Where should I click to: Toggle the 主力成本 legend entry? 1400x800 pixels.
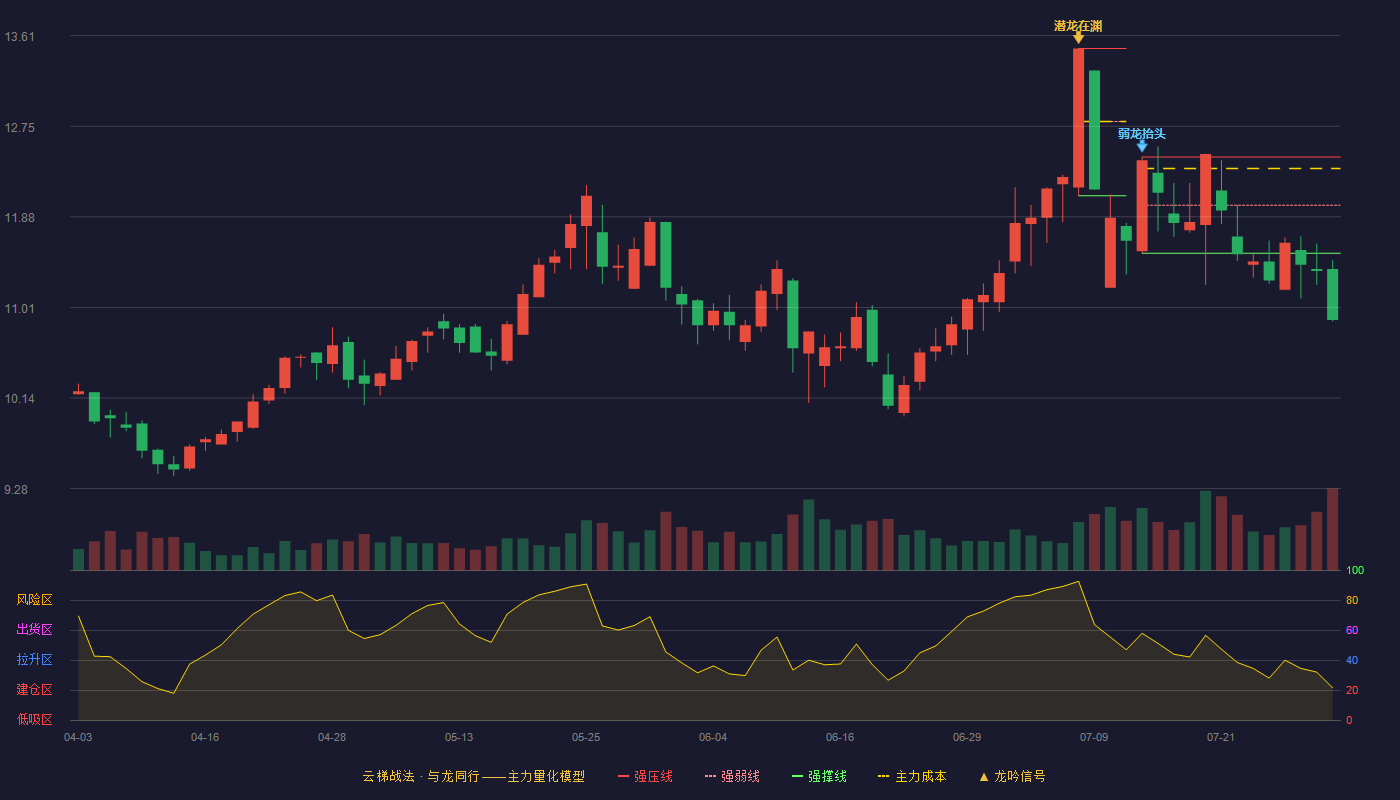pyautogui.click(x=912, y=776)
